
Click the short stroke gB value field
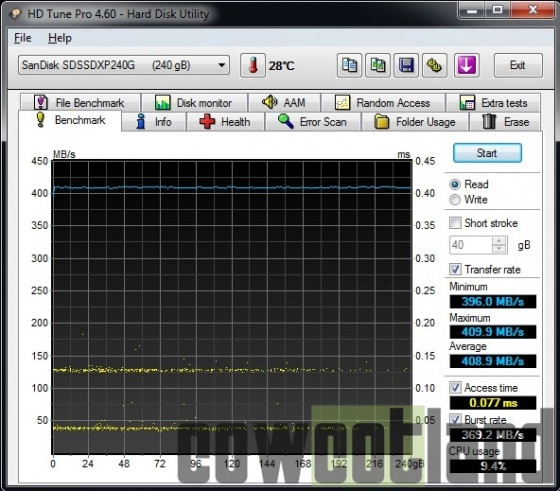point(471,245)
